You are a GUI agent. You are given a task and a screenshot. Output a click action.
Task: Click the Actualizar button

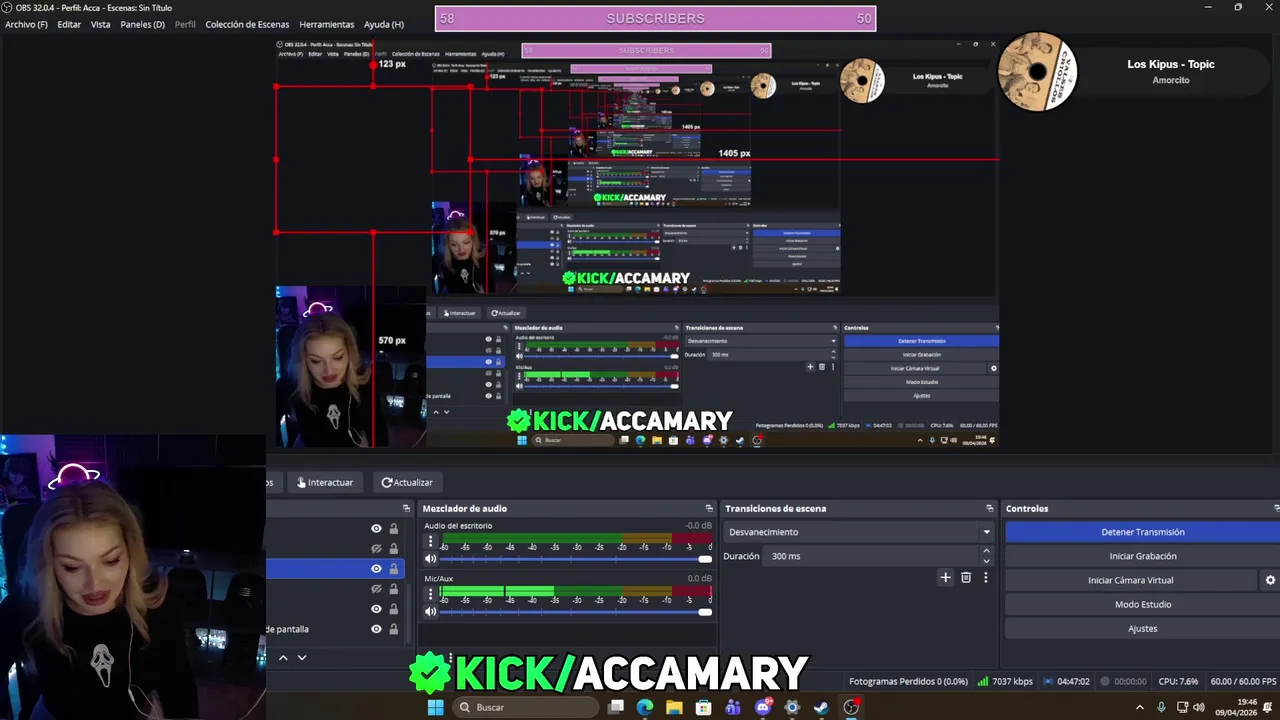[407, 482]
